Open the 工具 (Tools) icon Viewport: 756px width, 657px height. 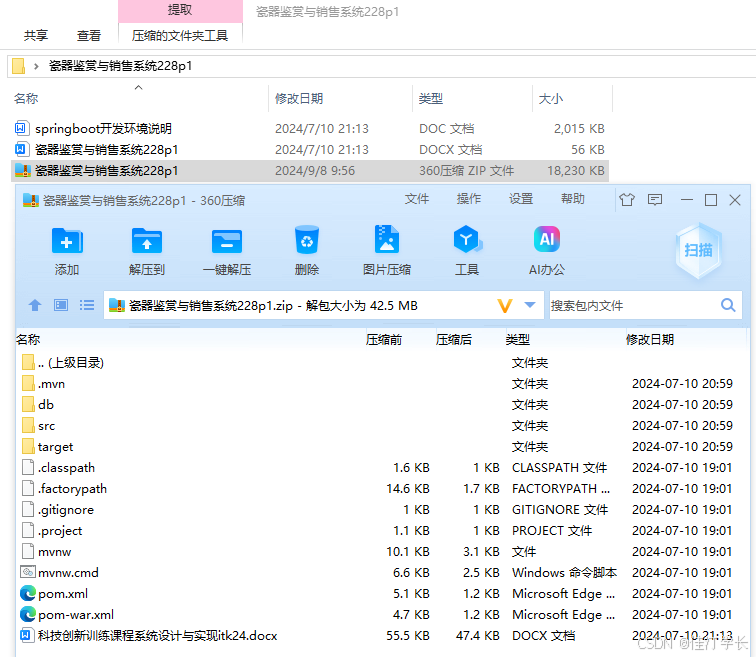click(x=466, y=239)
